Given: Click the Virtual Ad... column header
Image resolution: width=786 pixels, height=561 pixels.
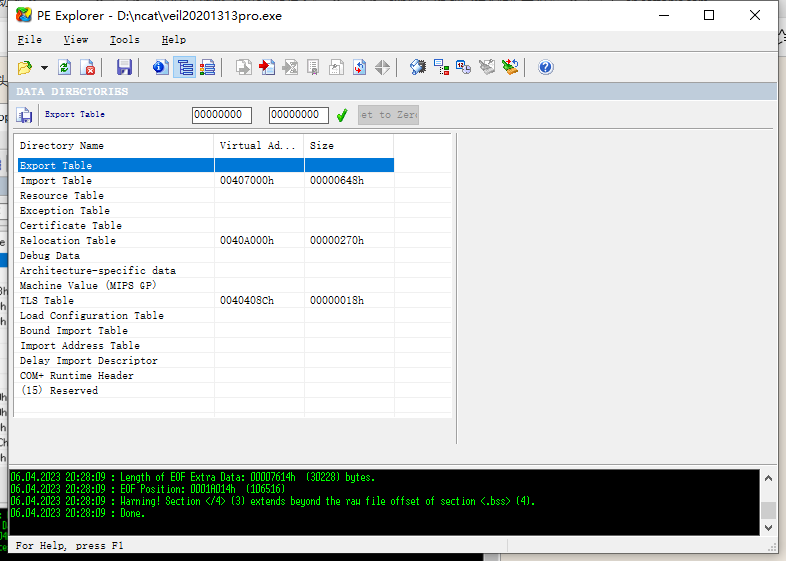Looking at the screenshot, I should click(x=259, y=145).
